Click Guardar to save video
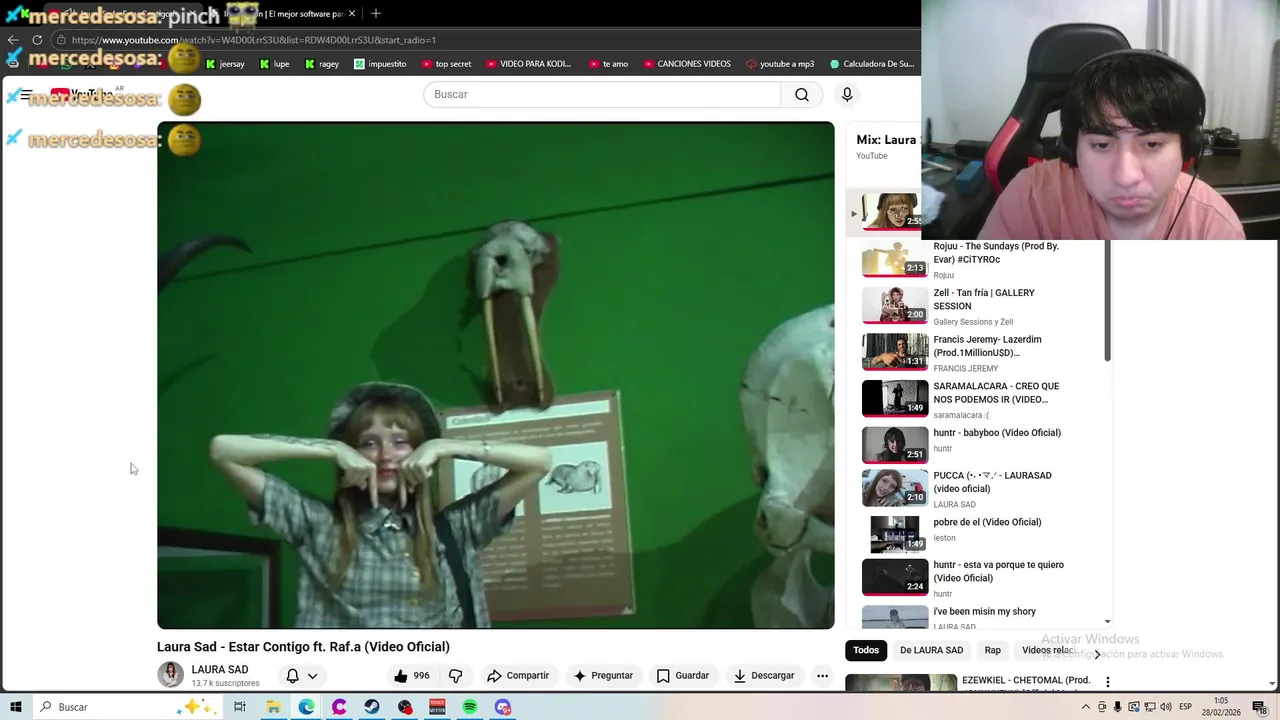Viewport: 1280px width, 720px height. (x=683, y=676)
